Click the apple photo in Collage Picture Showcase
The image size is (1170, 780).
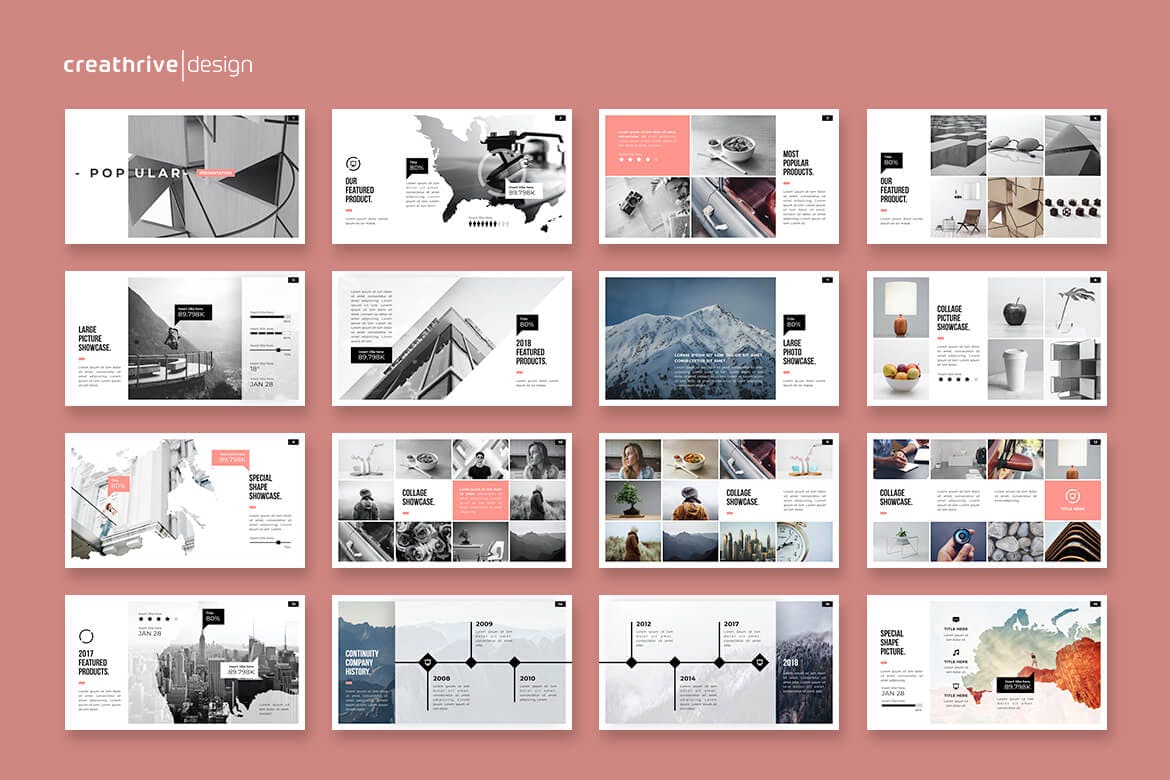(1015, 312)
